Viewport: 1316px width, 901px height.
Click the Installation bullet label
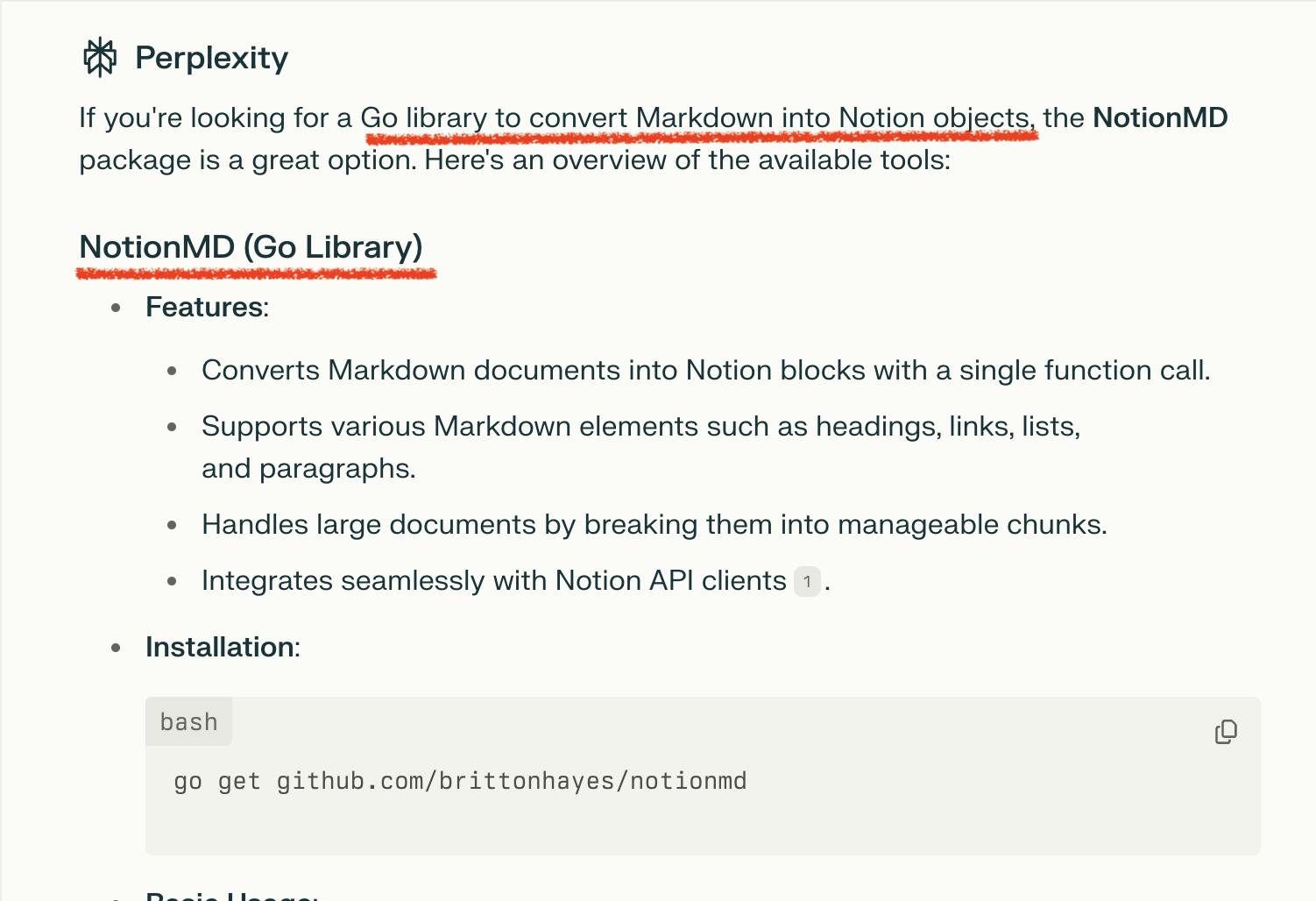pos(222,648)
